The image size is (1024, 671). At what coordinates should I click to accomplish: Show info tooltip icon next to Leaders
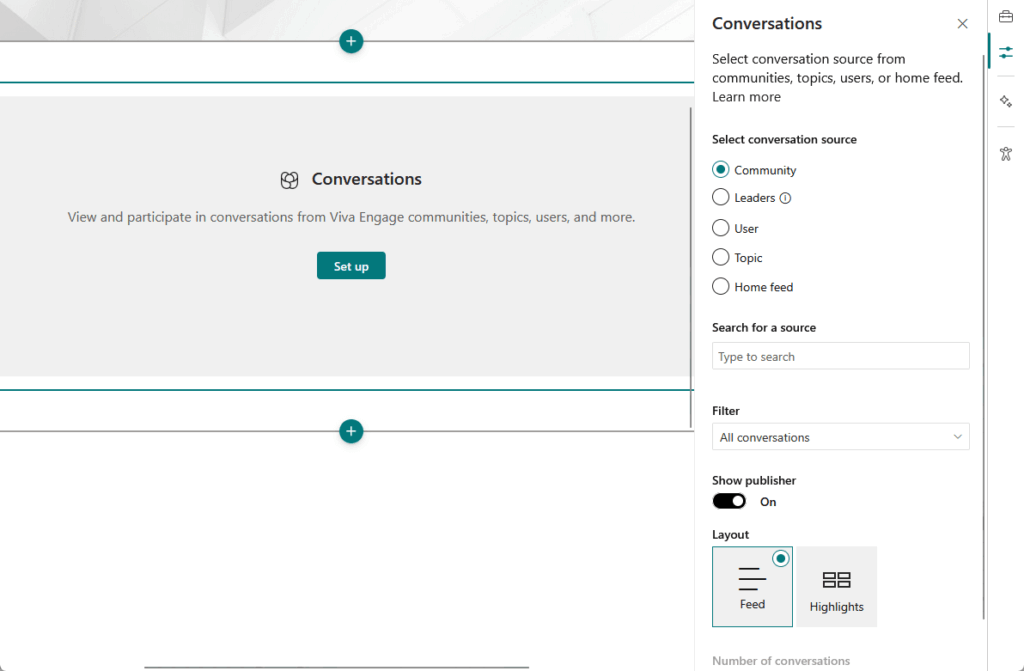tap(785, 198)
